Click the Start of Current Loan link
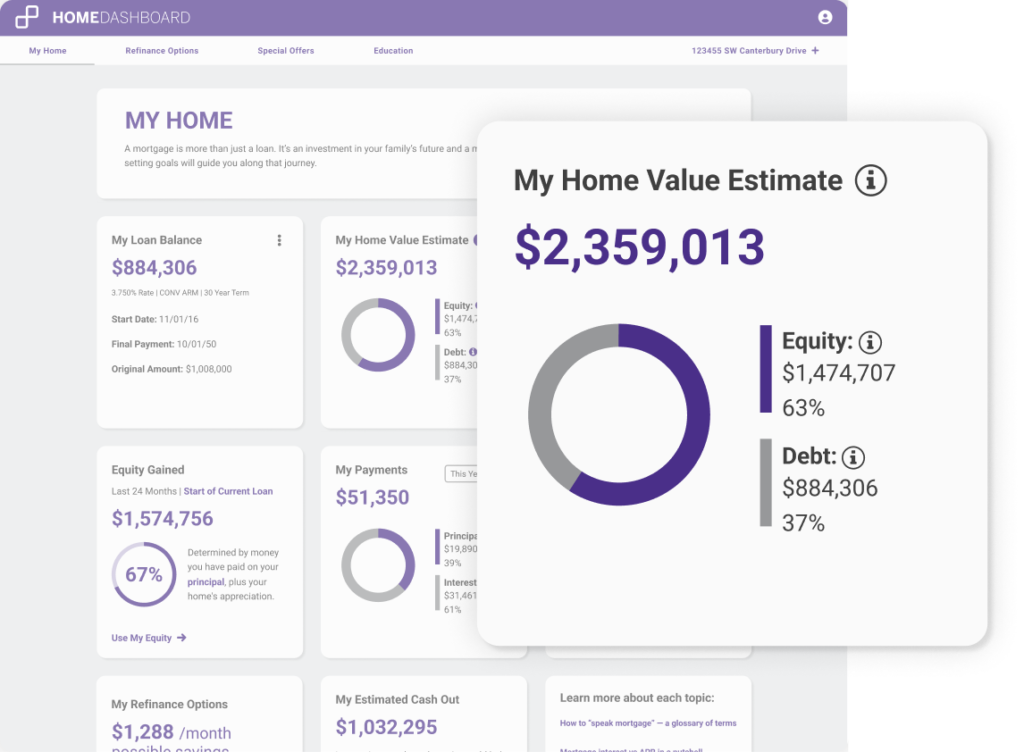The image size is (1024, 752). pos(228,491)
